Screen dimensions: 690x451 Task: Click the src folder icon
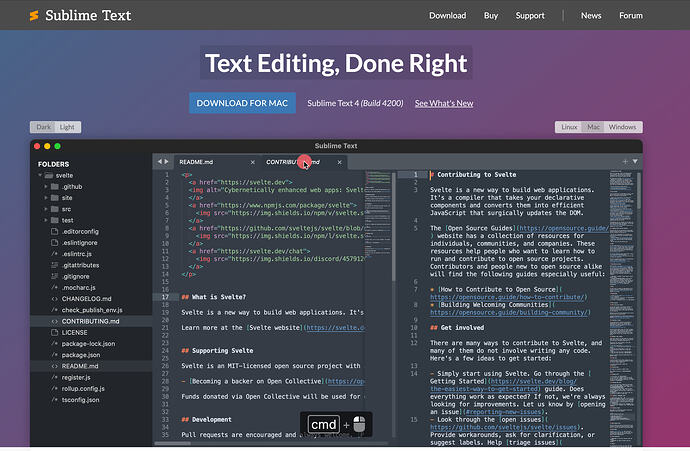55,209
